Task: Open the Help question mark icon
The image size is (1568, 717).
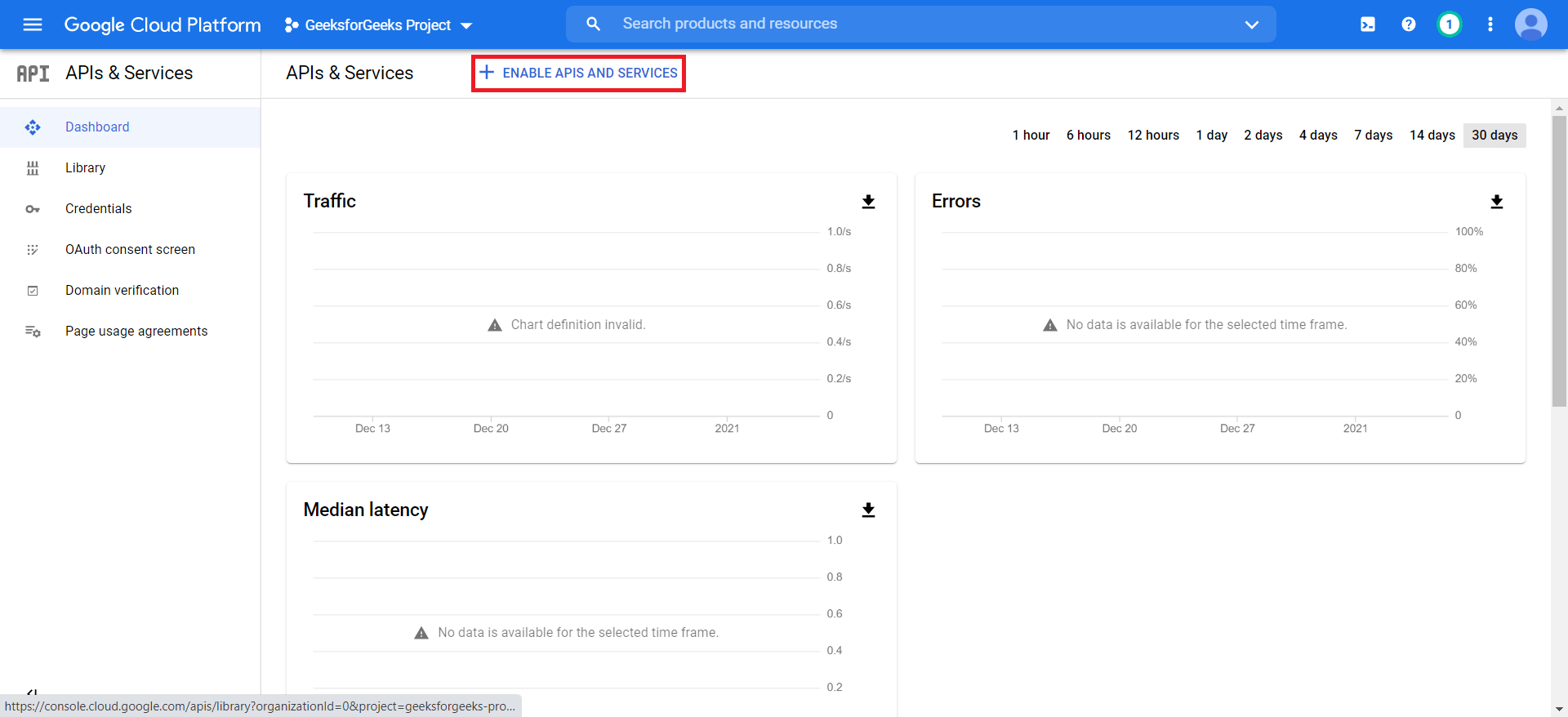Action: coord(1408,24)
